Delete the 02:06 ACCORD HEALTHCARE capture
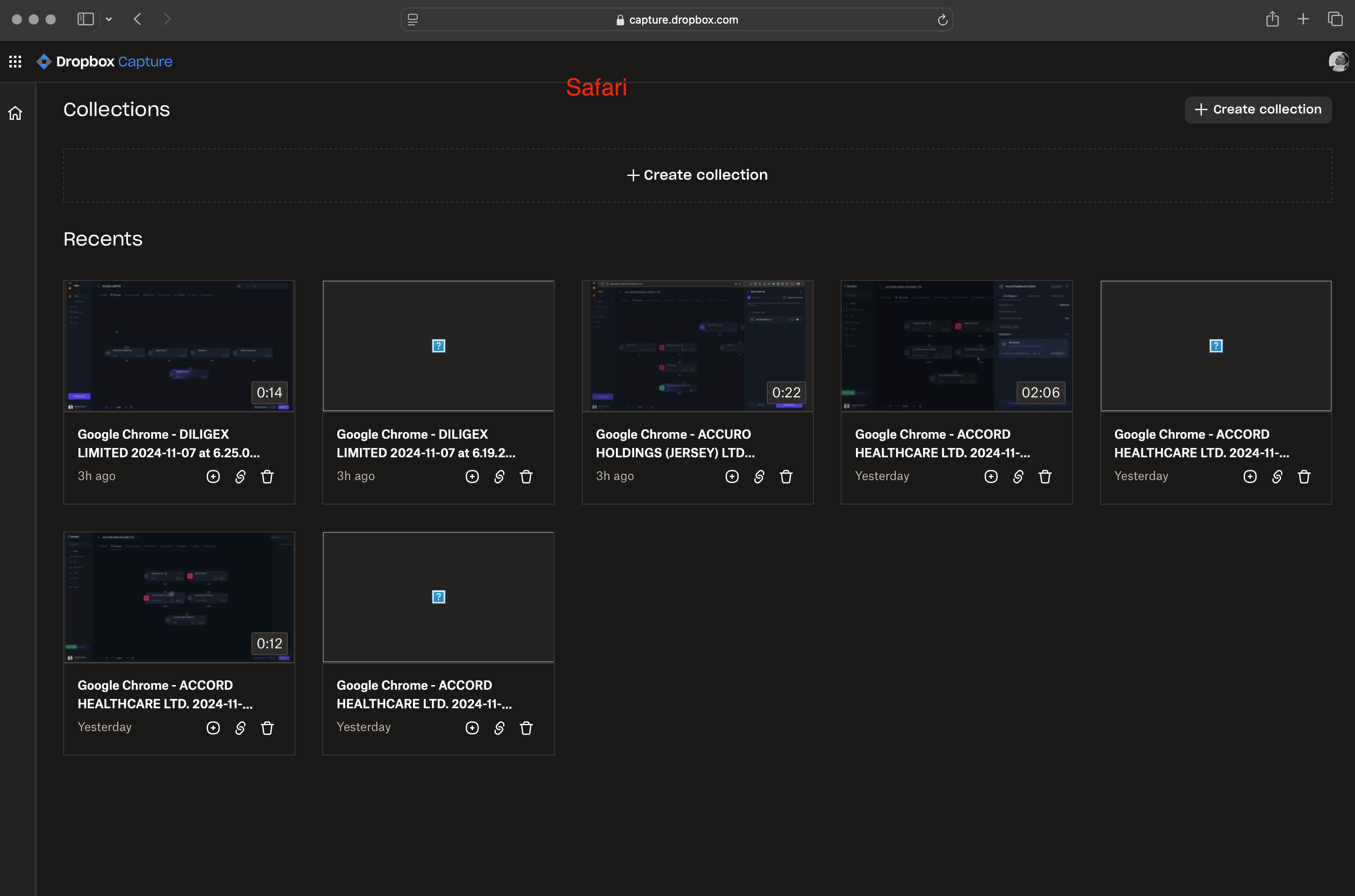This screenshot has height=896, width=1355. (1045, 477)
